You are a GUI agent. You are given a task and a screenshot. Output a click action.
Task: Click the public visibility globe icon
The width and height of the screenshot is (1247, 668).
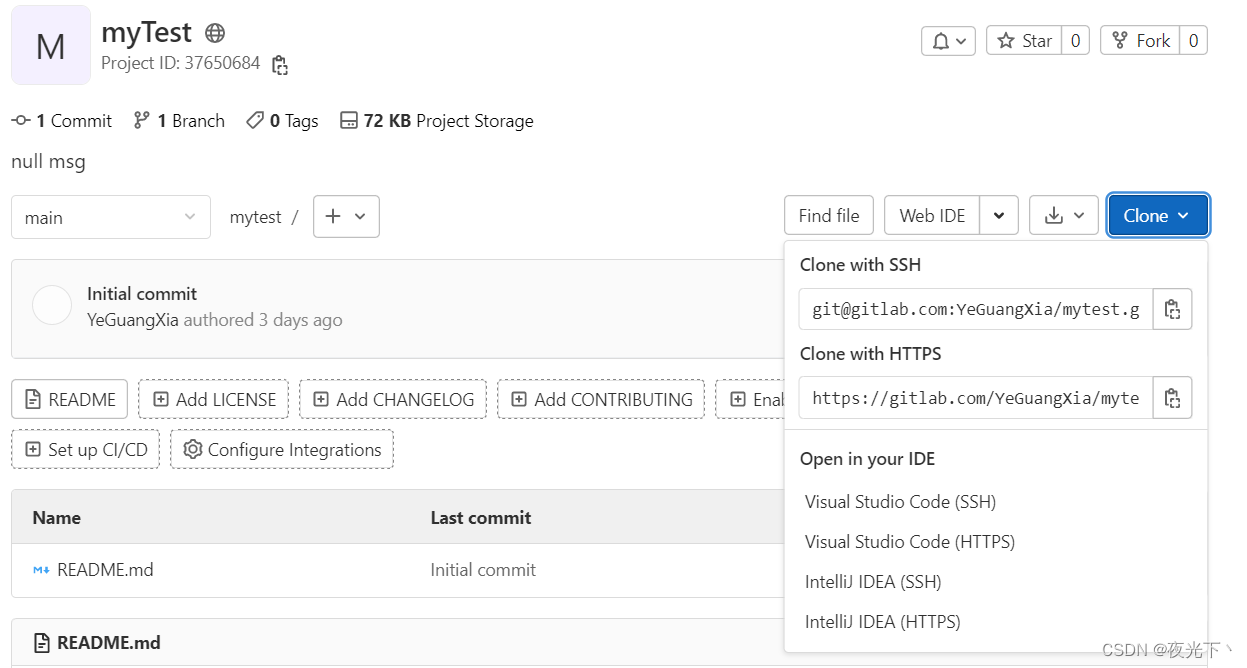(215, 33)
